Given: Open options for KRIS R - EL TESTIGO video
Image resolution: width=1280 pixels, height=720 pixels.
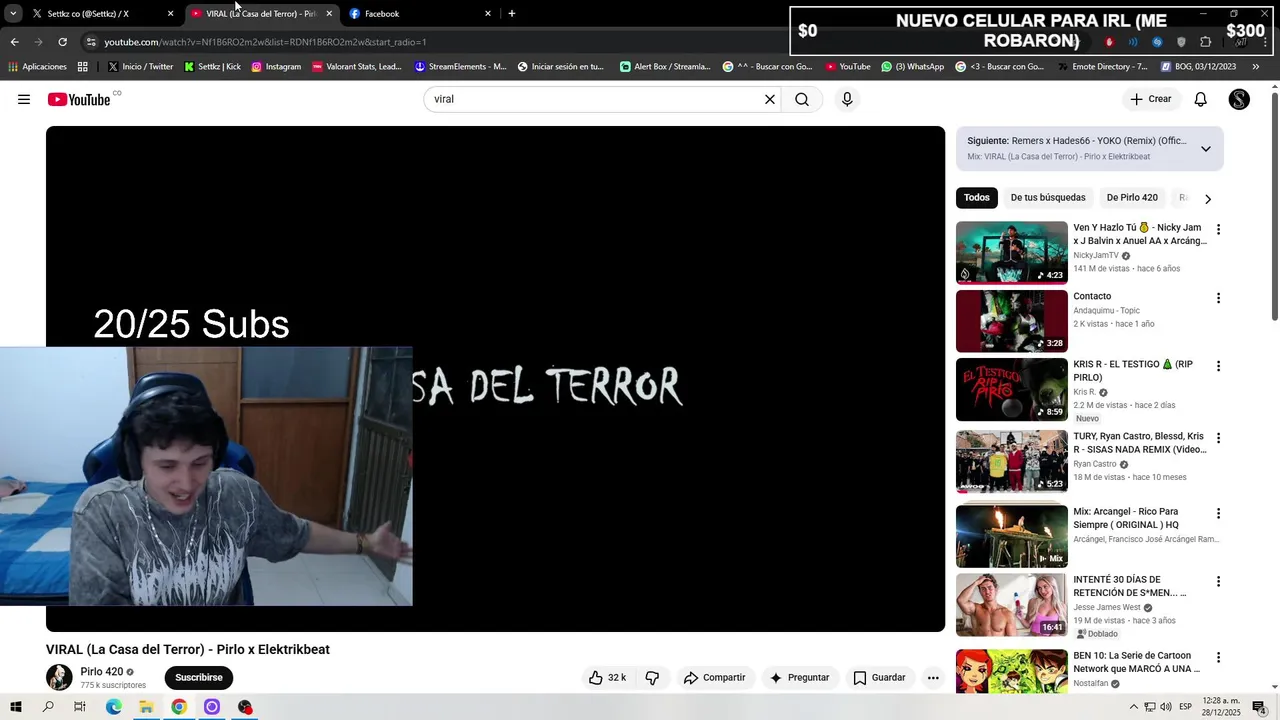Looking at the screenshot, I should tap(1218, 366).
